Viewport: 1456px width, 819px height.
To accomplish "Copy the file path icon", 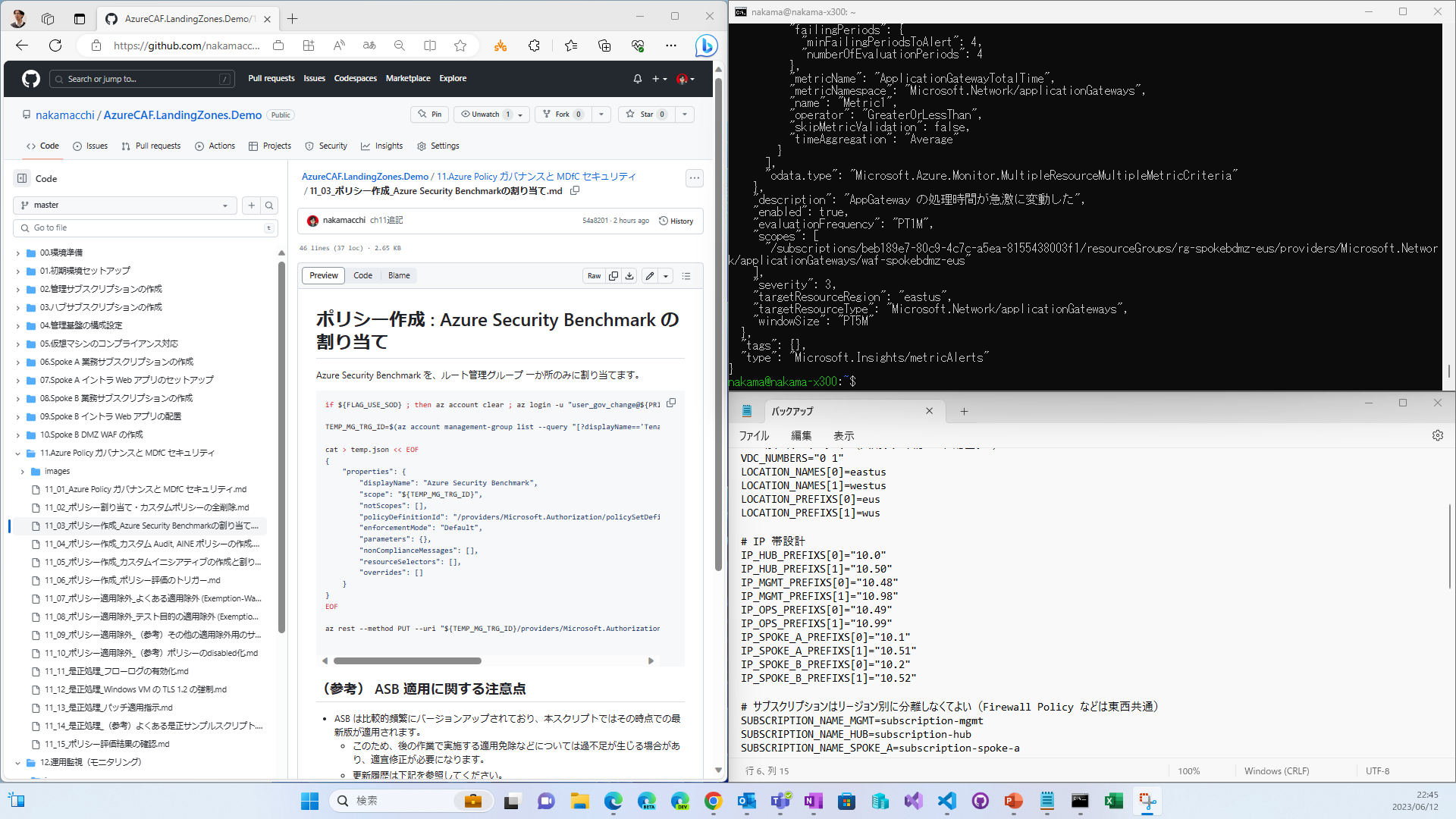I will 575,191.
